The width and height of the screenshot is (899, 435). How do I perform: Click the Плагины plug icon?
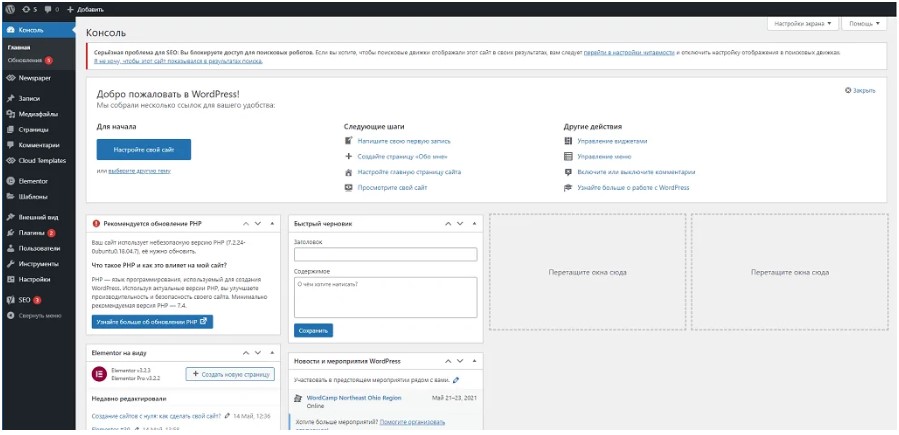coord(10,233)
